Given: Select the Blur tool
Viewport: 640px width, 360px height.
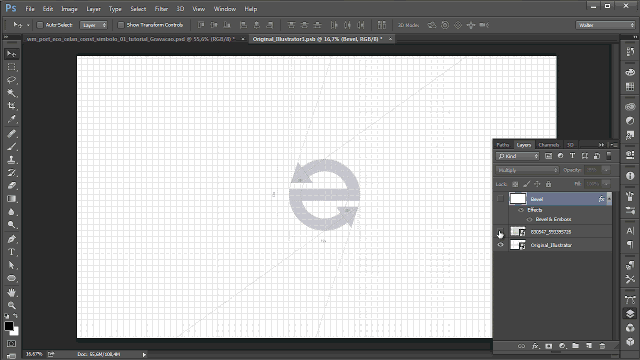Looking at the screenshot, I should point(11,212).
